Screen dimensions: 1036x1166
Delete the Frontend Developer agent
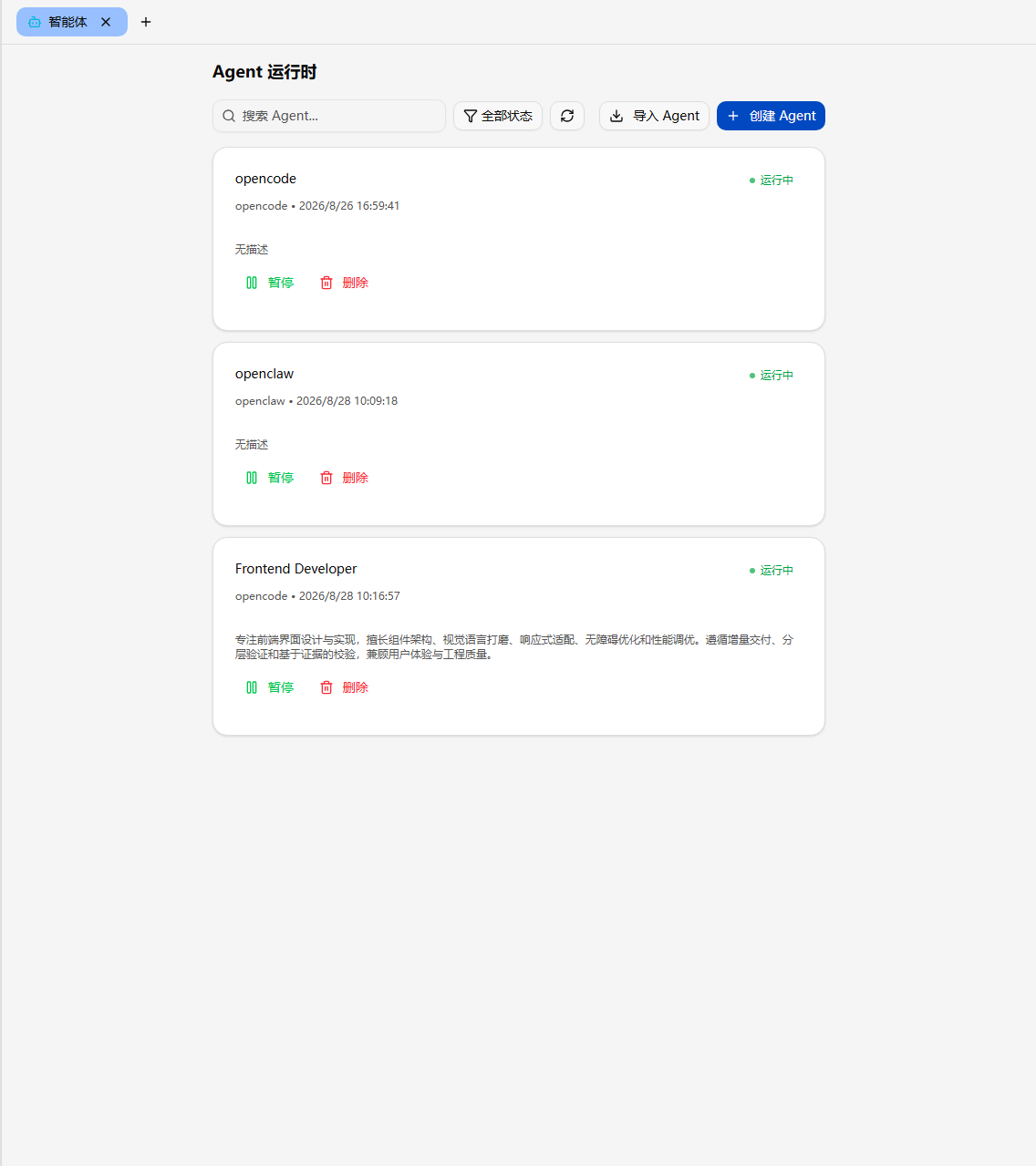point(344,687)
